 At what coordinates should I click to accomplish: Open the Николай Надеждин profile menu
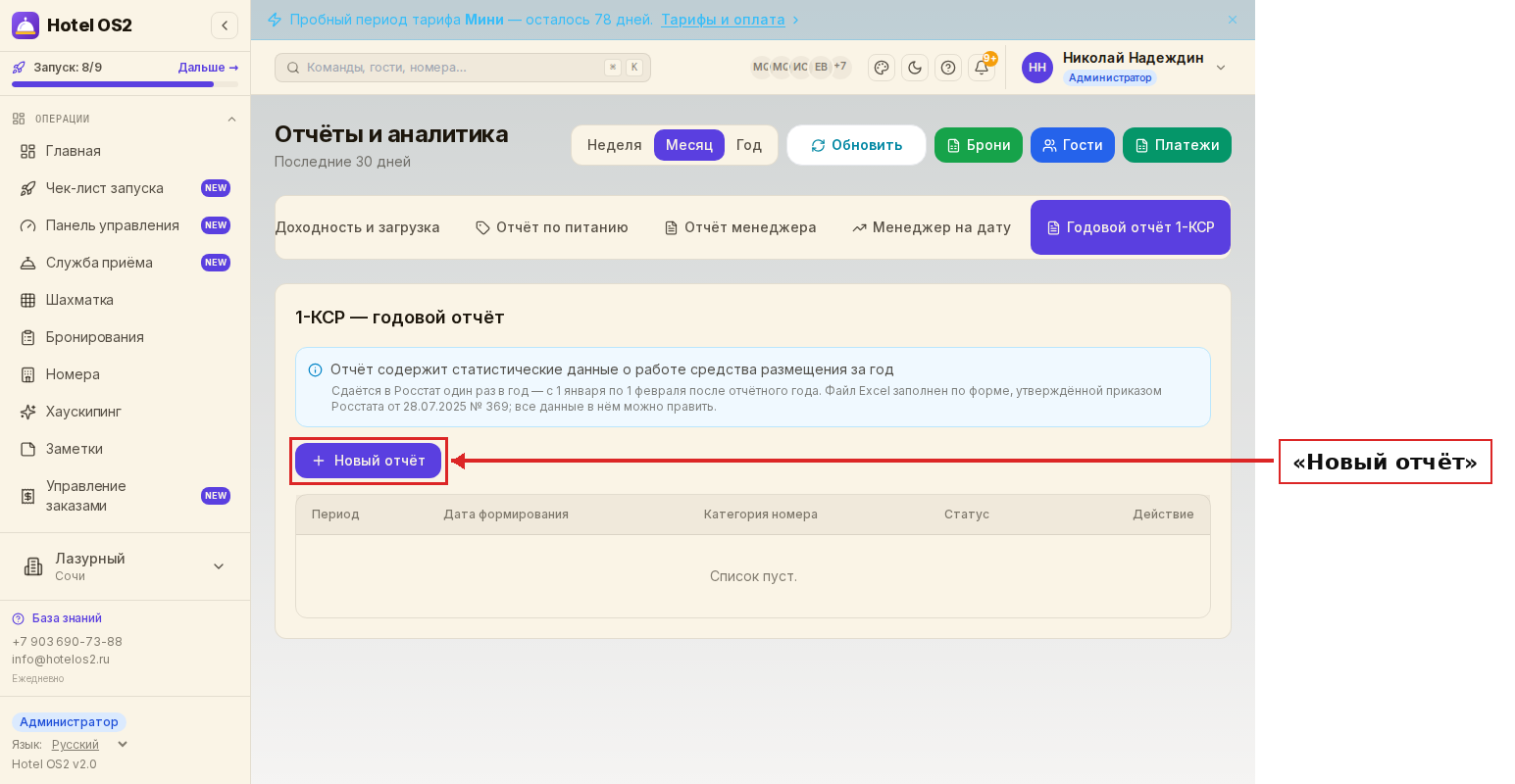pos(1124,68)
